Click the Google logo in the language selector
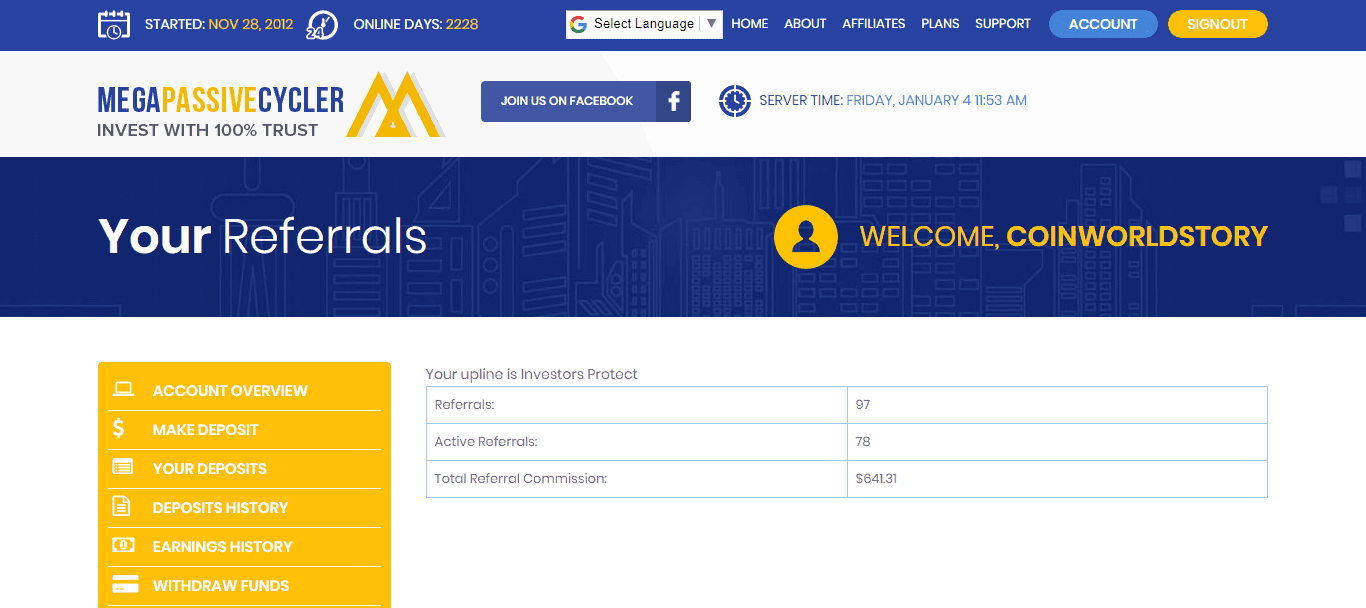The width and height of the screenshot is (1366, 608). 578,24
